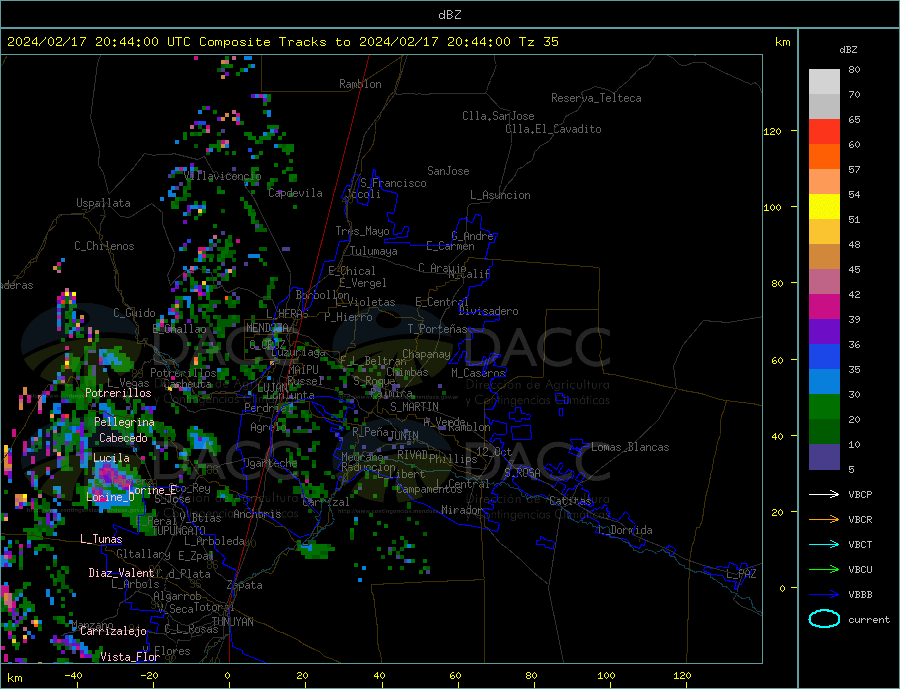The width and height of the screenshot is (900, 689).
Task: Click the blue VBBB arrow in legend
Action: (x=824, y=594)
